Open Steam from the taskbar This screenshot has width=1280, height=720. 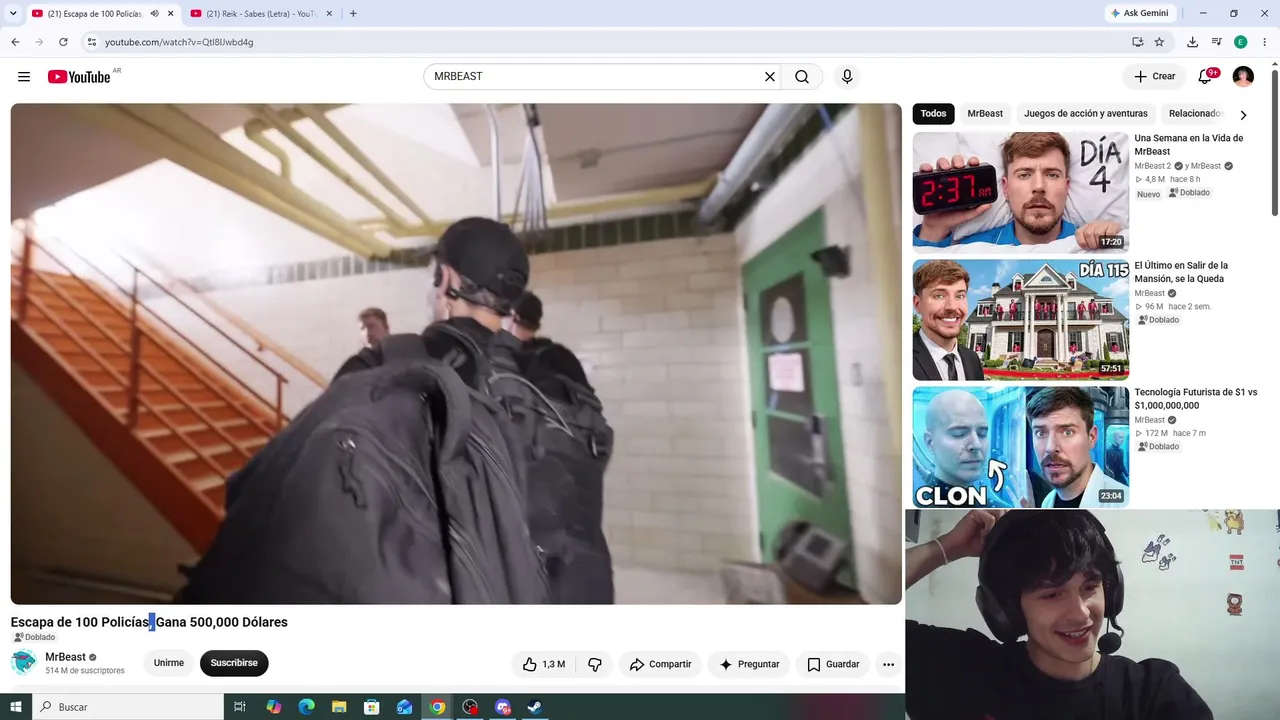535,707
